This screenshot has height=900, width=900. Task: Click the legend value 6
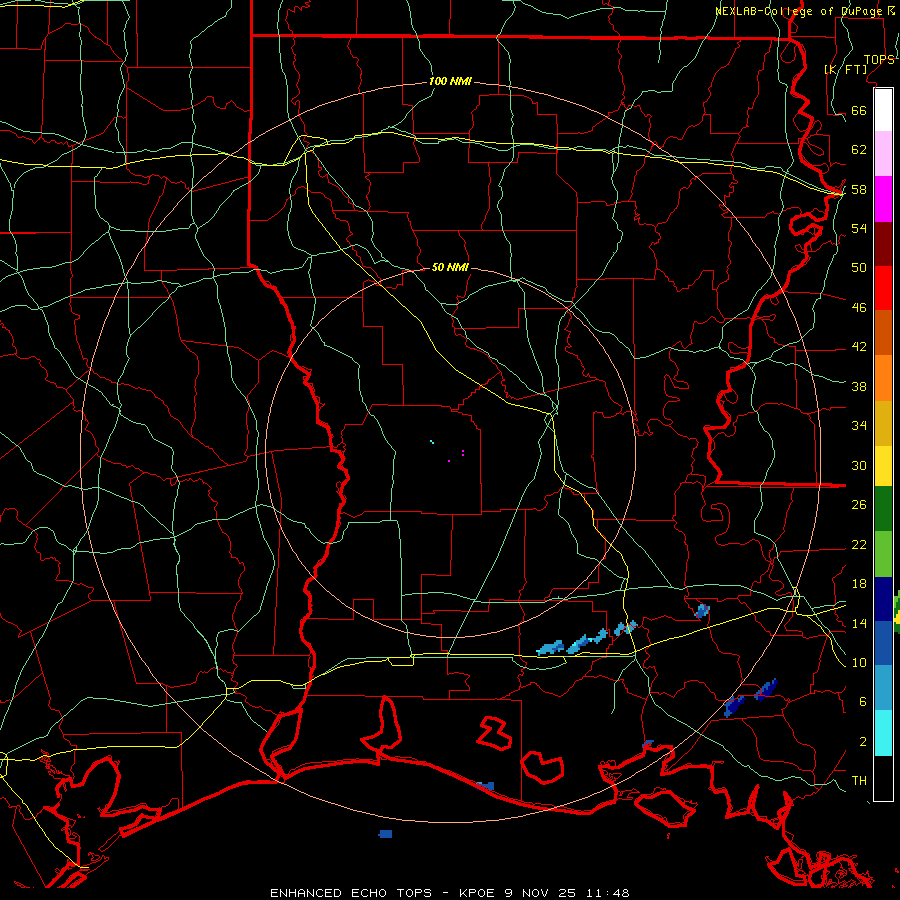pos(862,701)
